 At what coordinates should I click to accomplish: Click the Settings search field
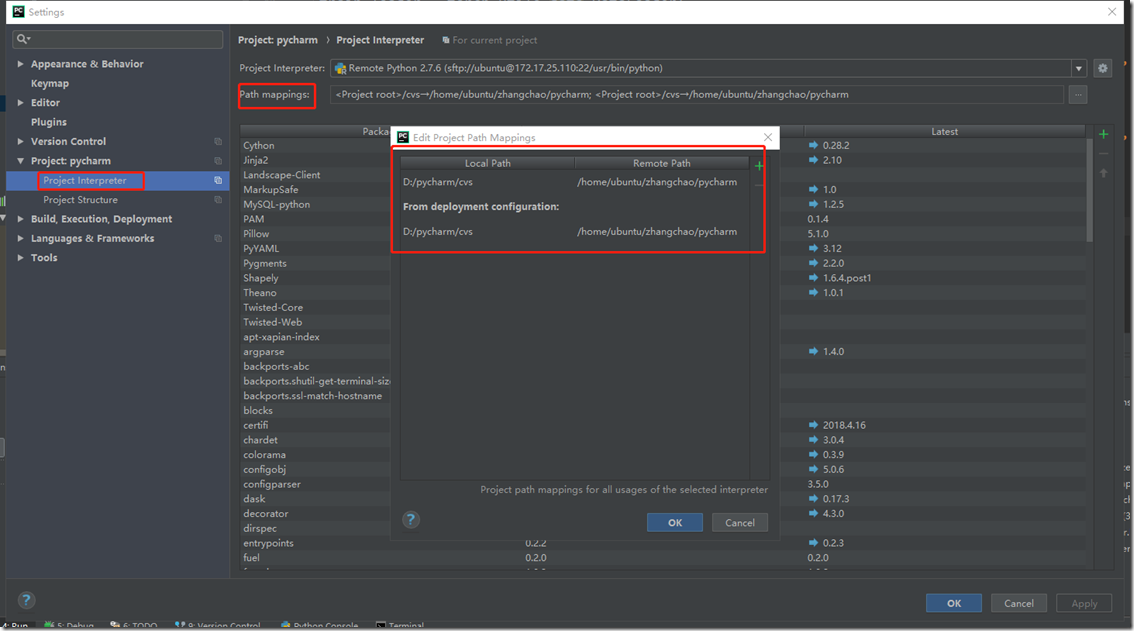tap(118, 39)
